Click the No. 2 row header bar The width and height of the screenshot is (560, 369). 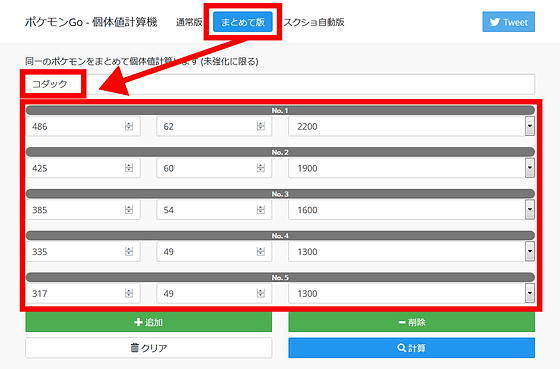tap(280, 152)
